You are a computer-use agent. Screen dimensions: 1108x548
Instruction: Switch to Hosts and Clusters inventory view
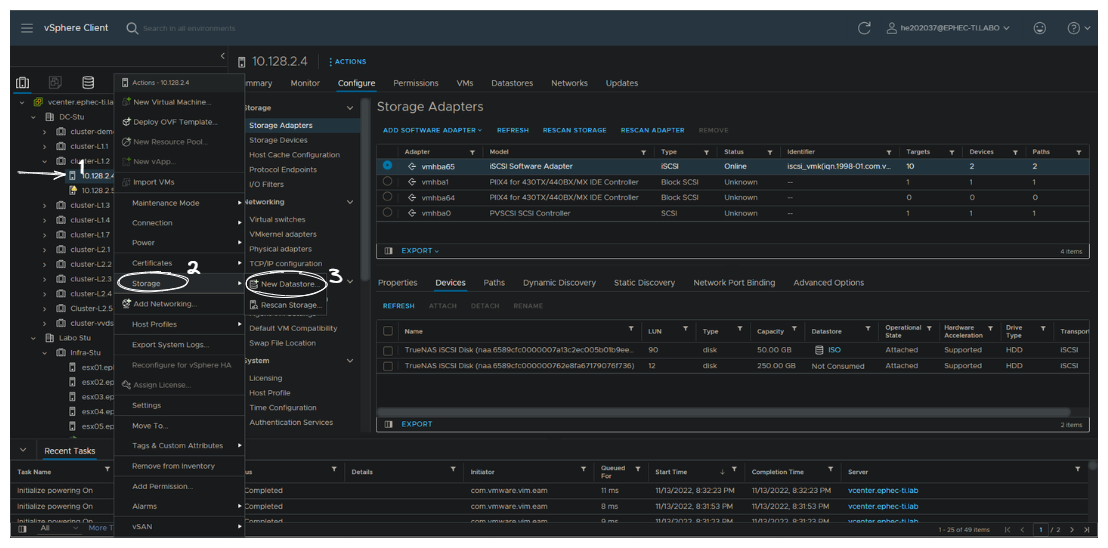tap(22, 83)
